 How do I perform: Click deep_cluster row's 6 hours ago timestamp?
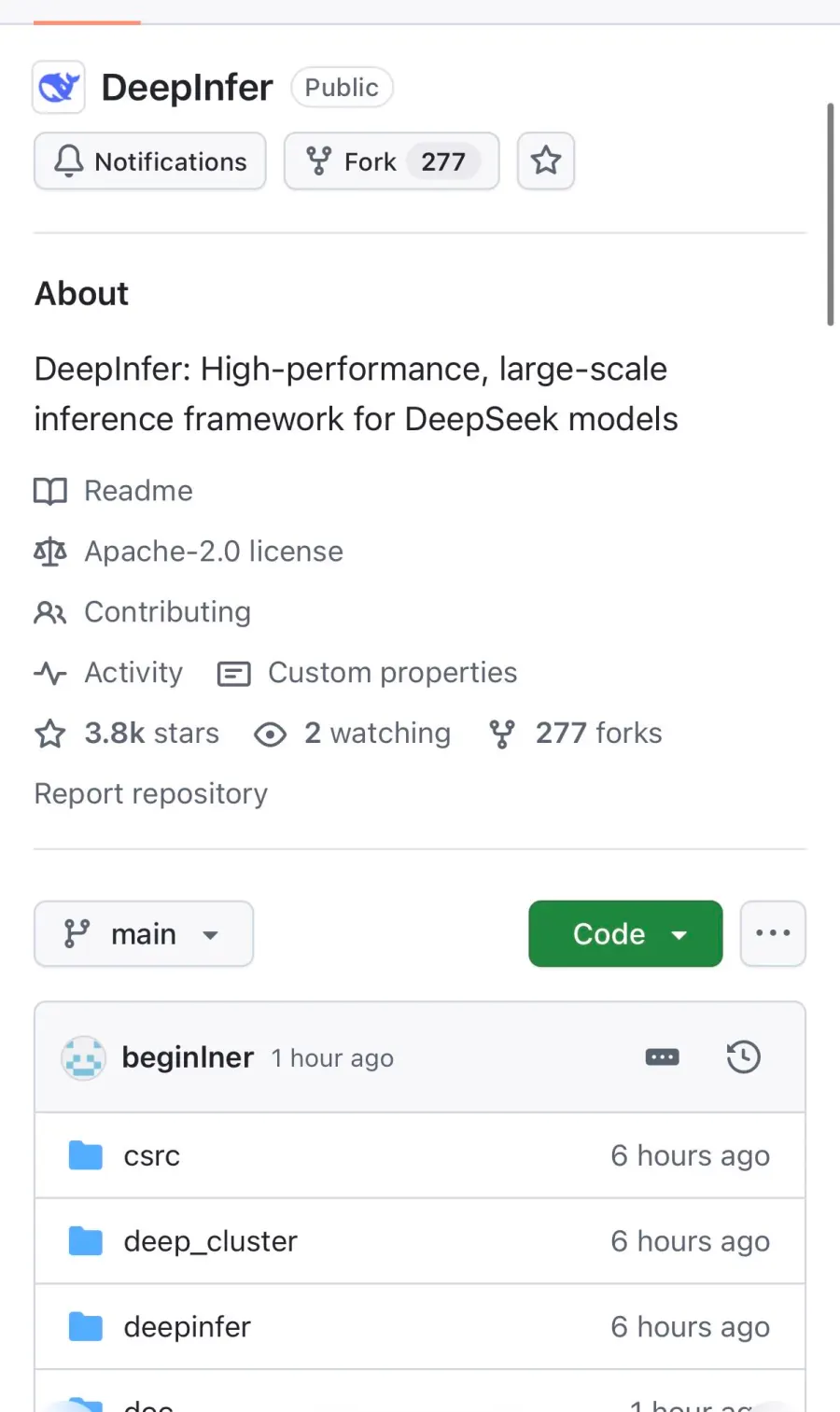(691, 1242)
